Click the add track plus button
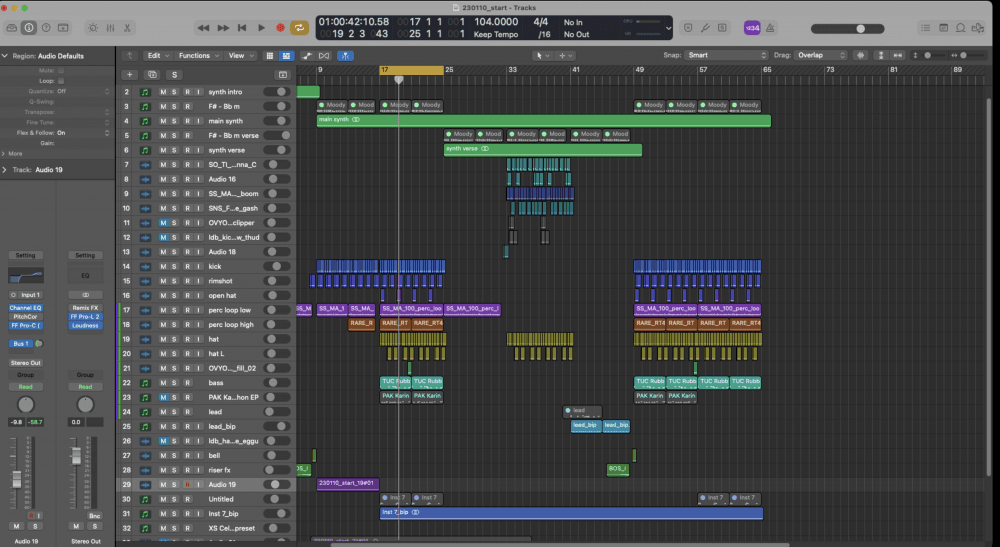Screen dimensions: 1000x547 (x=129, y=75)
